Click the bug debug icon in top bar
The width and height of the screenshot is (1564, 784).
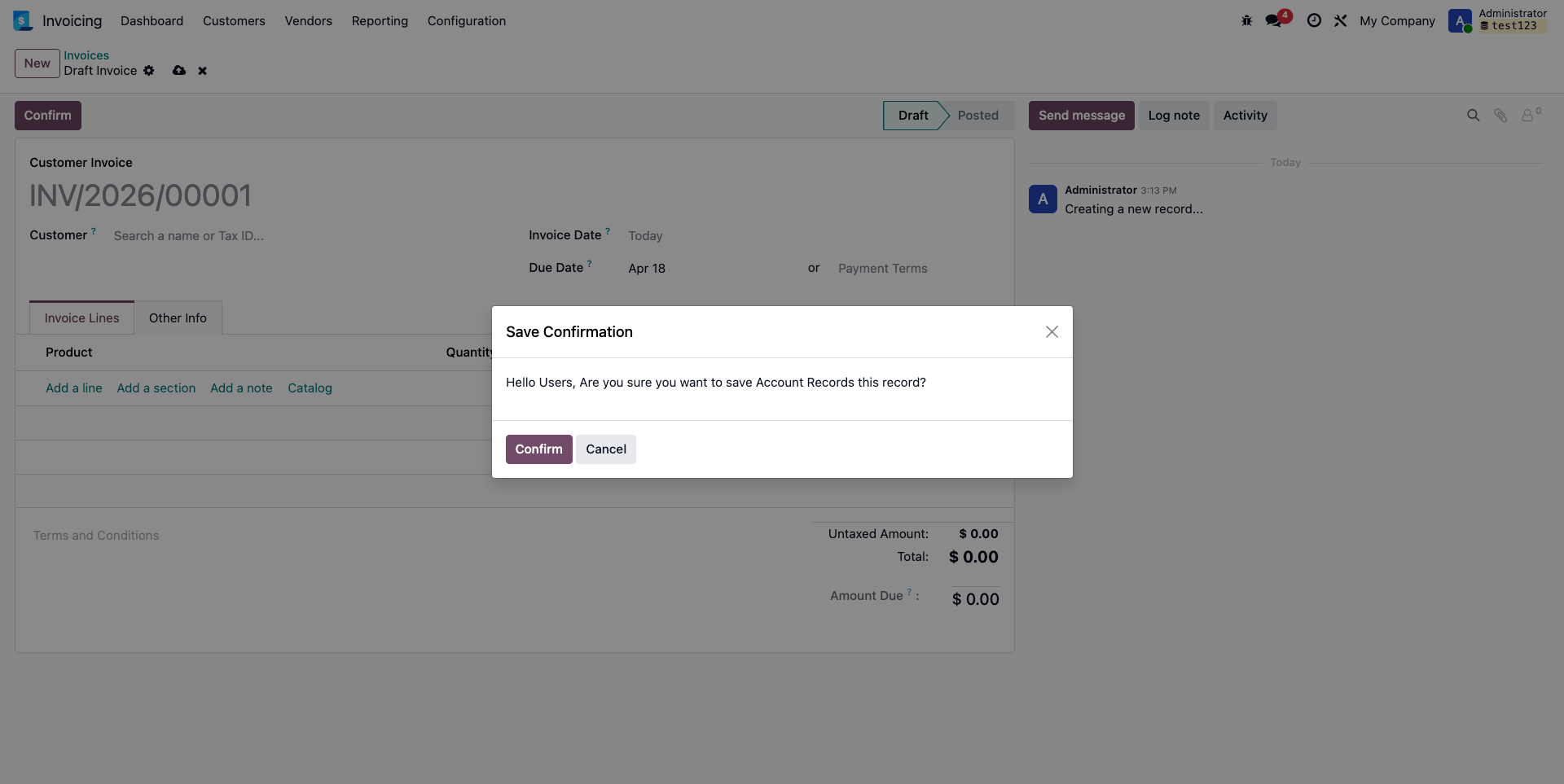1246,21
